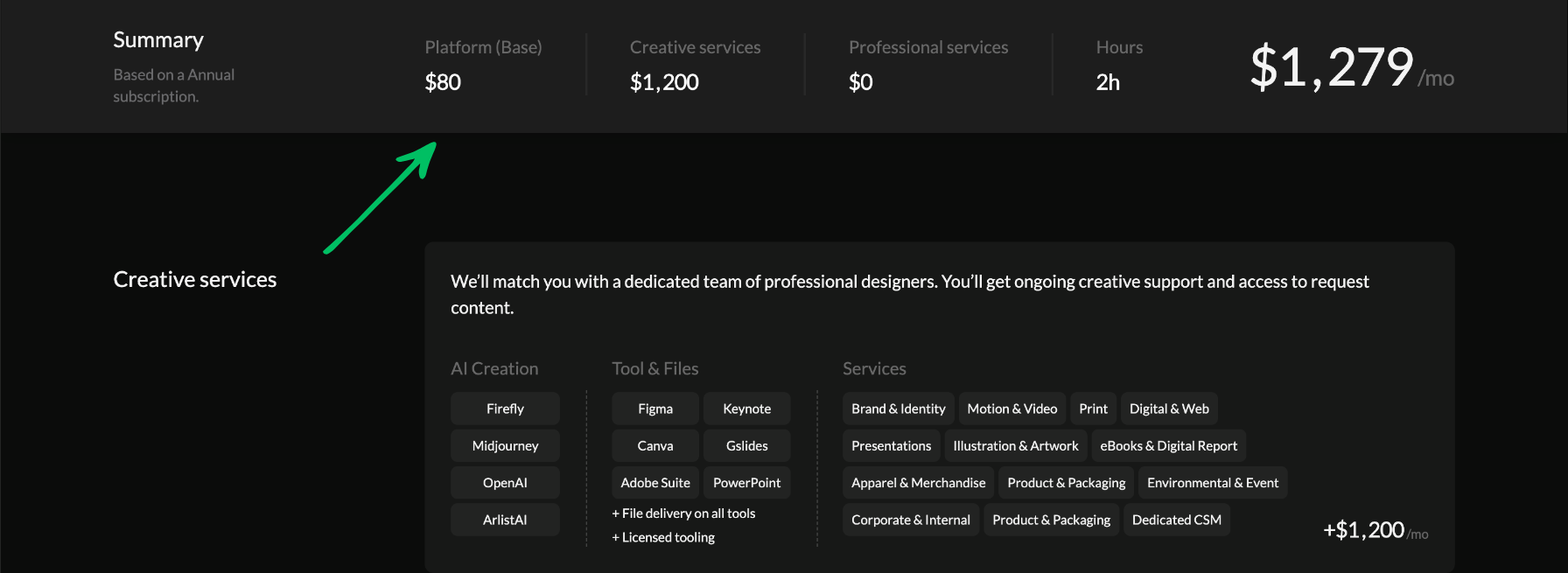This screenshot has height=573, width=1568.
Task: Select the Adobe Suite chip
Action: [655, 483]
